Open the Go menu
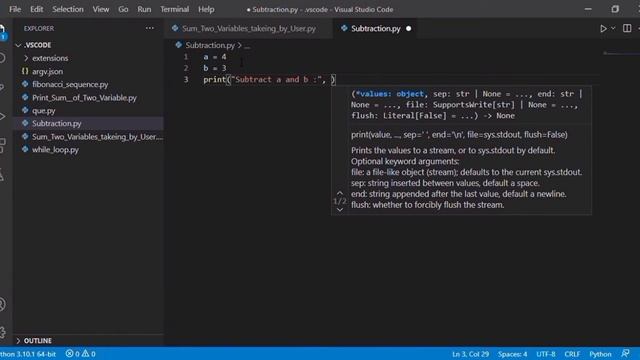The image size is (640, 360). (123, 9)
